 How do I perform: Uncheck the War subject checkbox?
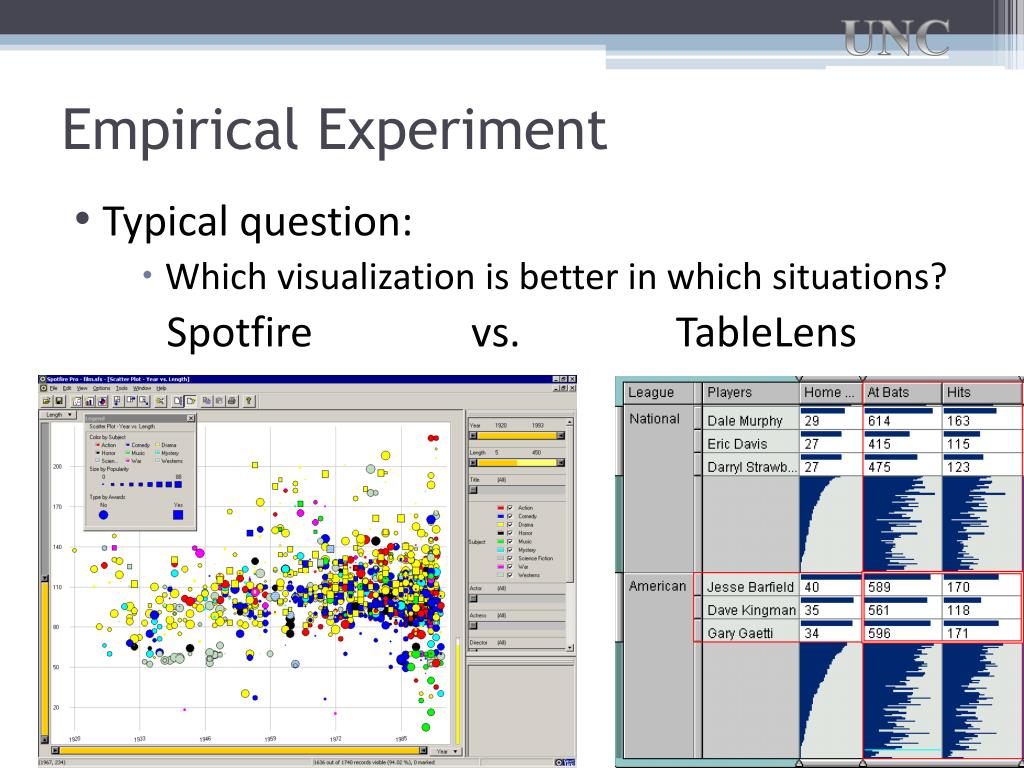pos(510,567)
